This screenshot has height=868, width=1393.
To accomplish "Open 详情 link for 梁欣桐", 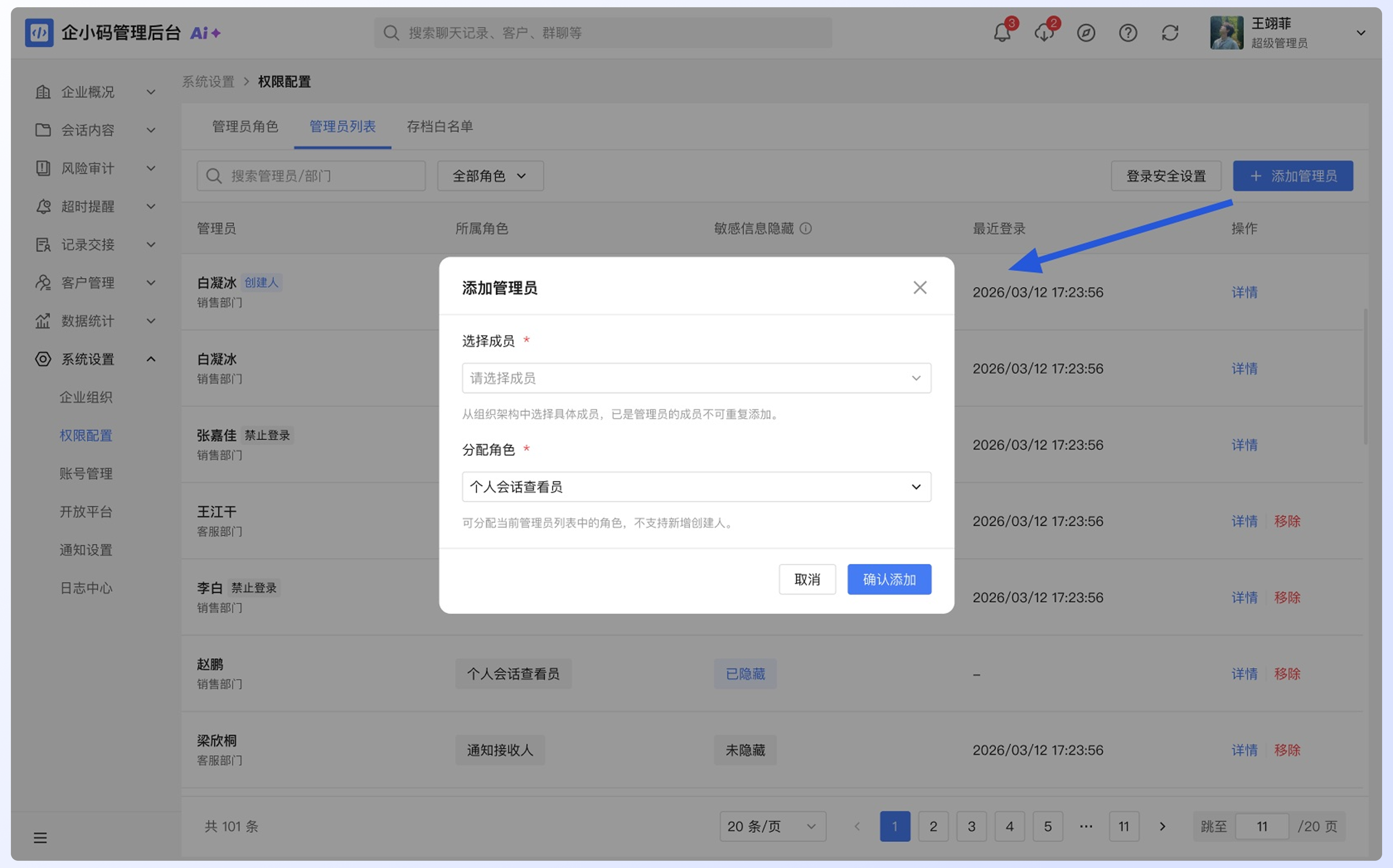I will tap(1244, 750).
